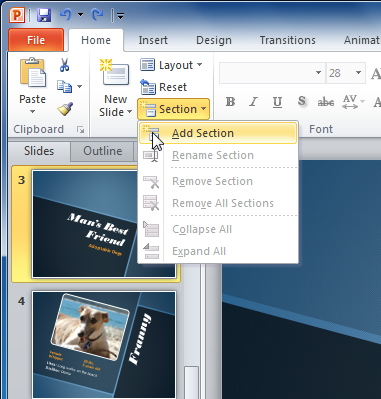The image size is (381, 399).
Task: Activate the Format Painter brush
Action: coord(65,109)
